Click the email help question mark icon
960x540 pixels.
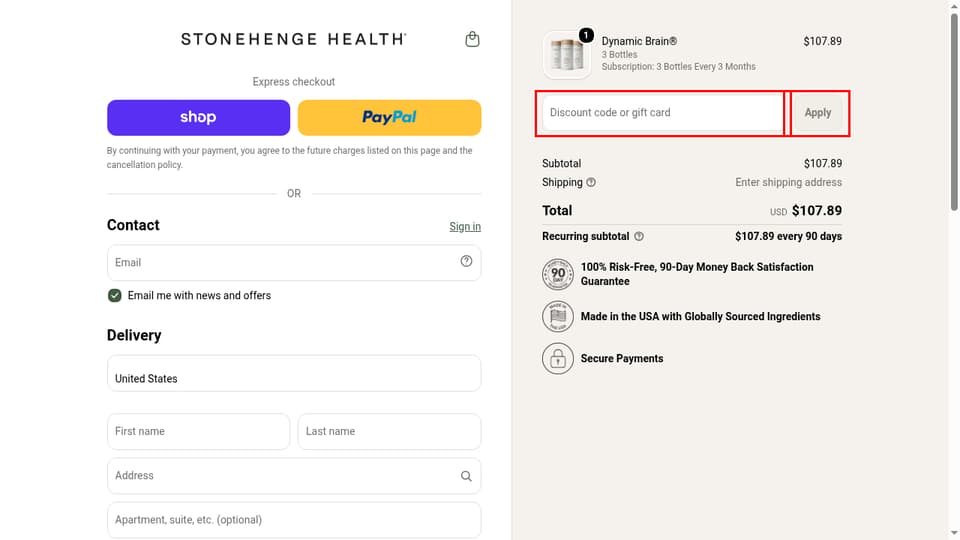[466, 261]
